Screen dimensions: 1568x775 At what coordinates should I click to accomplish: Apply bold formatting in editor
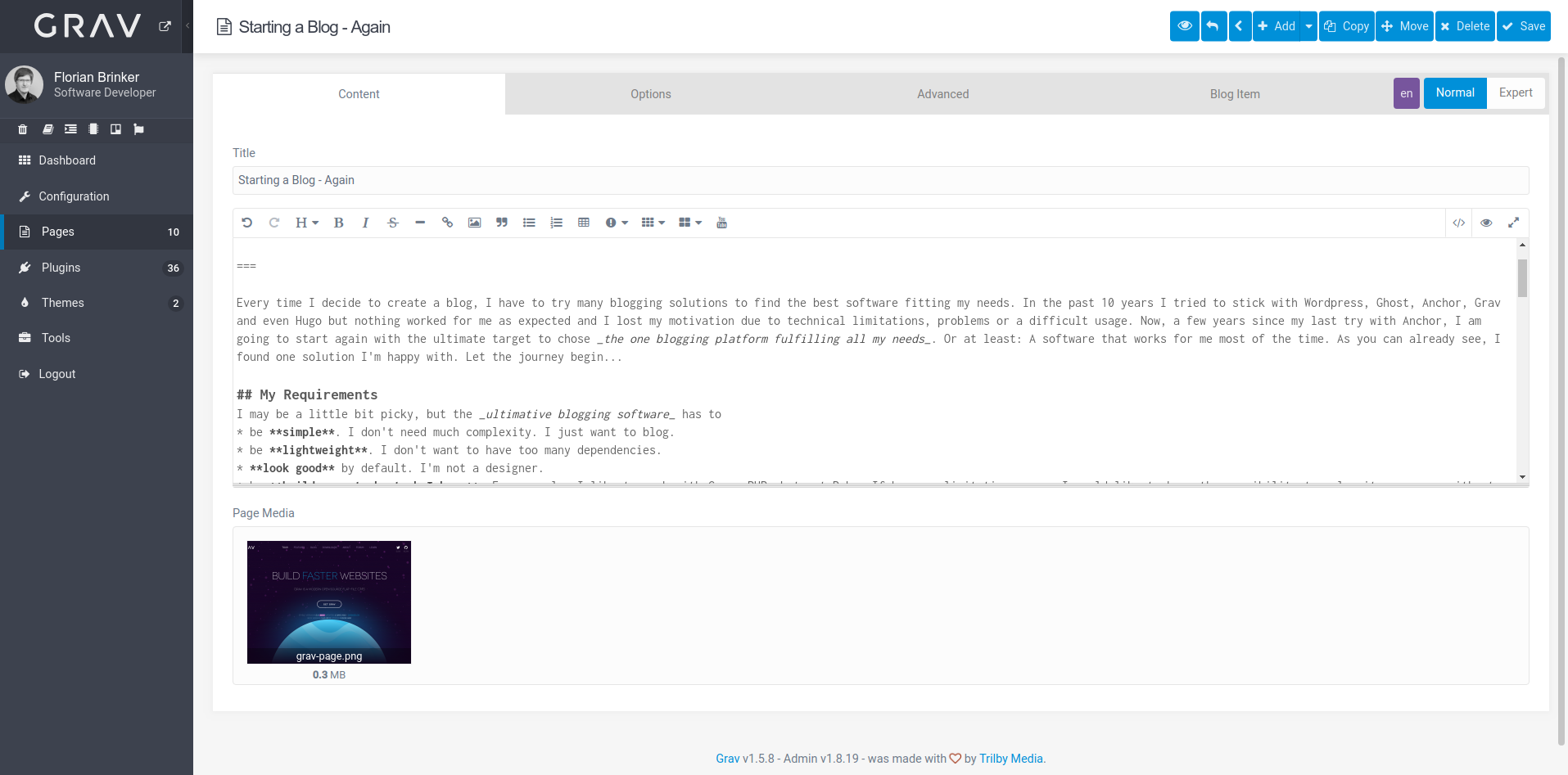(x=338, y=223)
